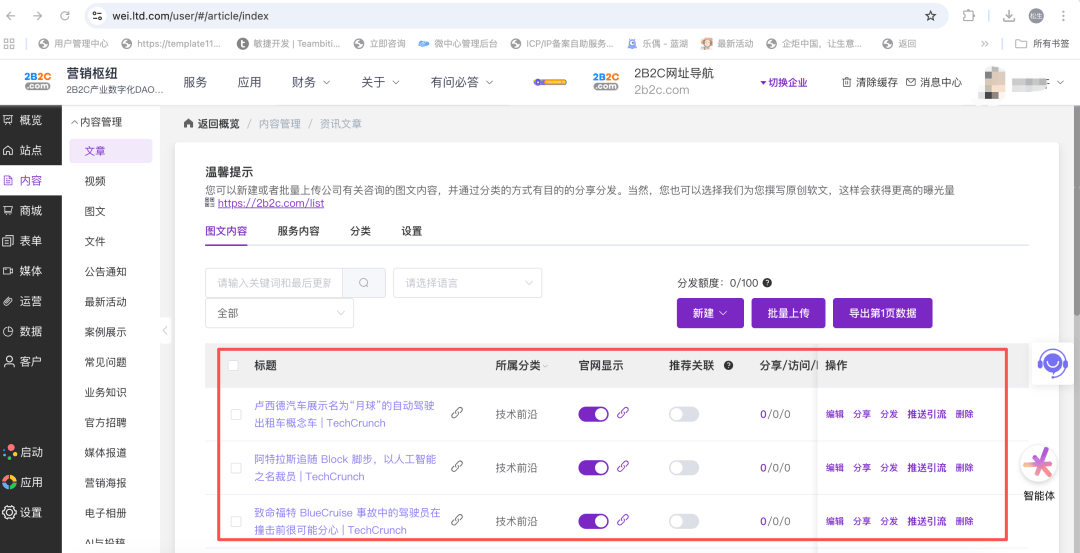Image resolution: width=1080 pixels, height=553 pixels.
Task: Click the search magnifier icon button
Action: point(364,283)
